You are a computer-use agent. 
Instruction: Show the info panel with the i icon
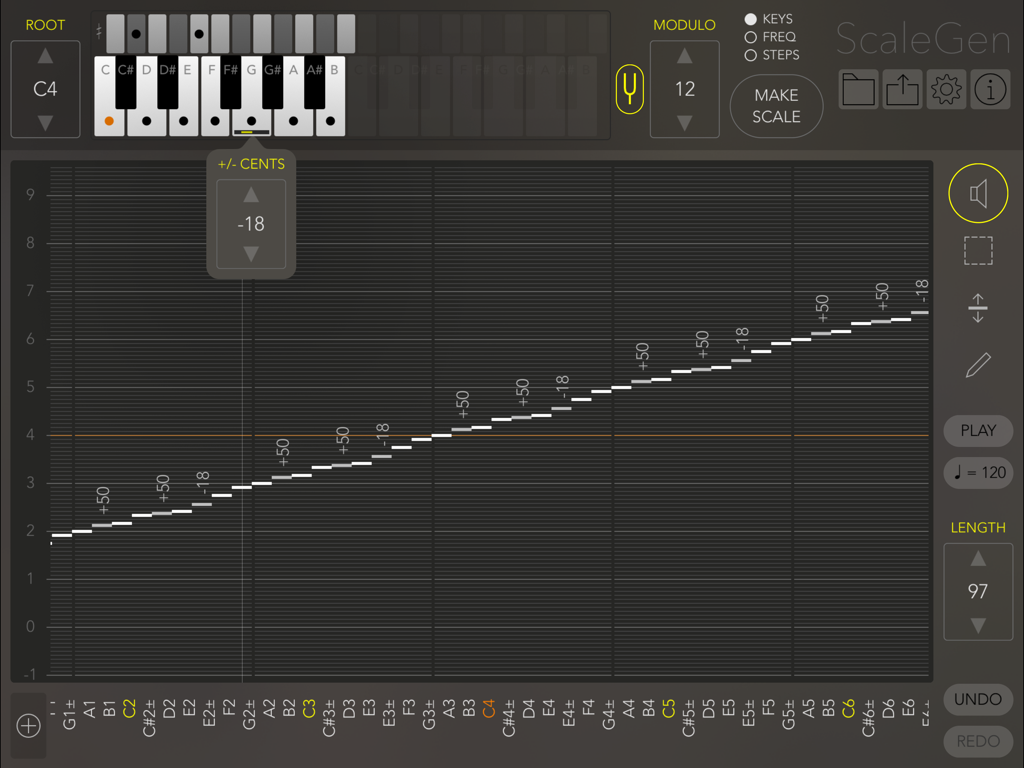[x=990, y=89]
